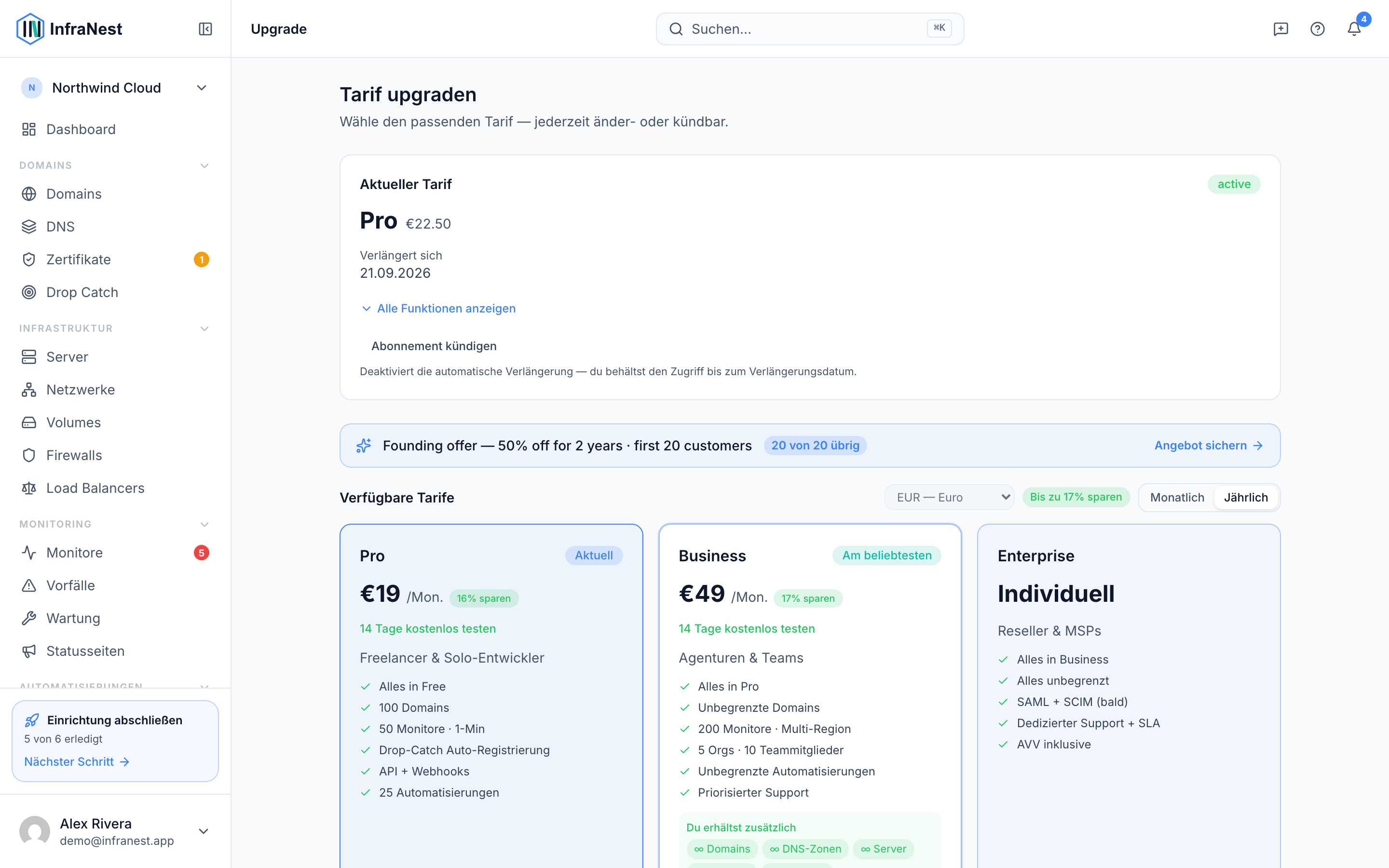Open Drop Catch page

(x=115, y=292)
